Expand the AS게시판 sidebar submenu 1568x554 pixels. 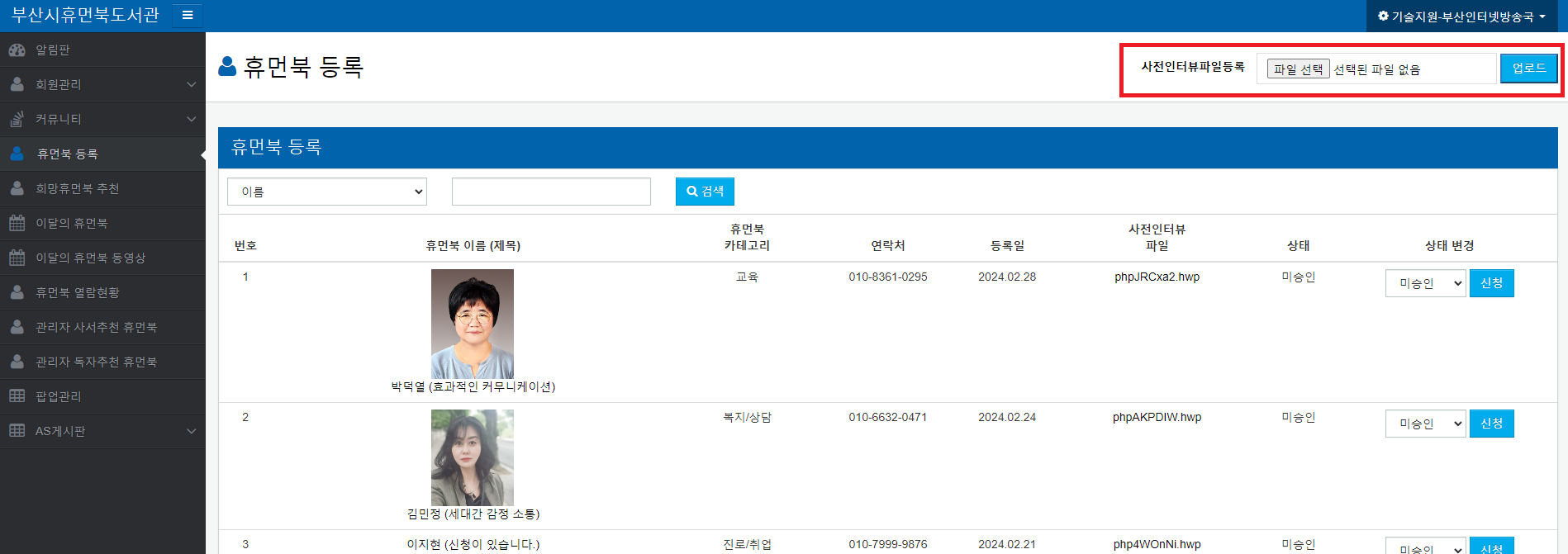click(191, 431)
